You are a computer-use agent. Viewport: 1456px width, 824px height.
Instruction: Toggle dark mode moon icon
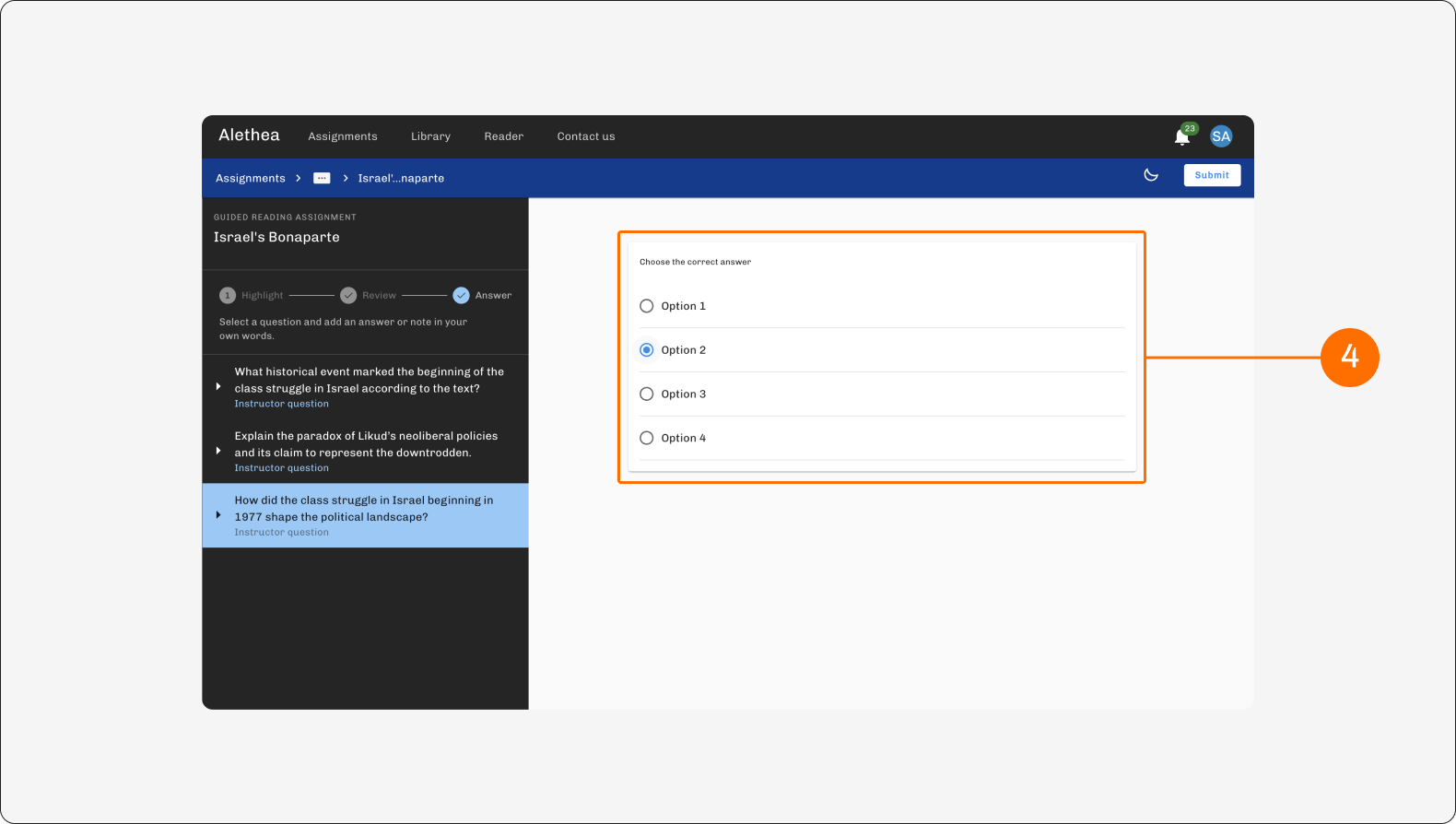pyautogui.click(x=1151, y=175)
